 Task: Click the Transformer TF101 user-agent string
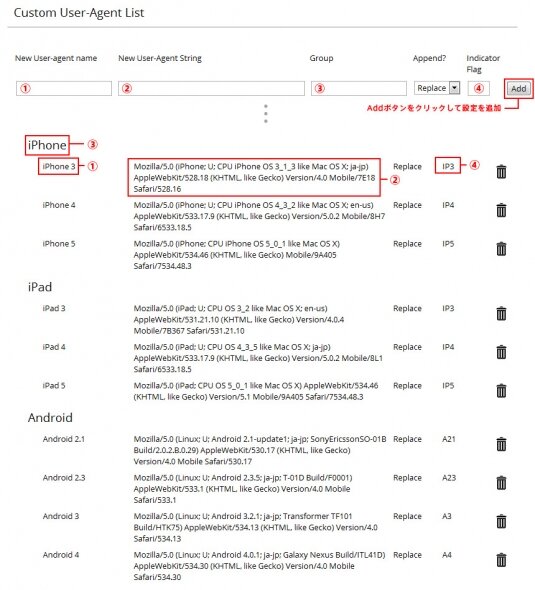[x=255, y=528]
